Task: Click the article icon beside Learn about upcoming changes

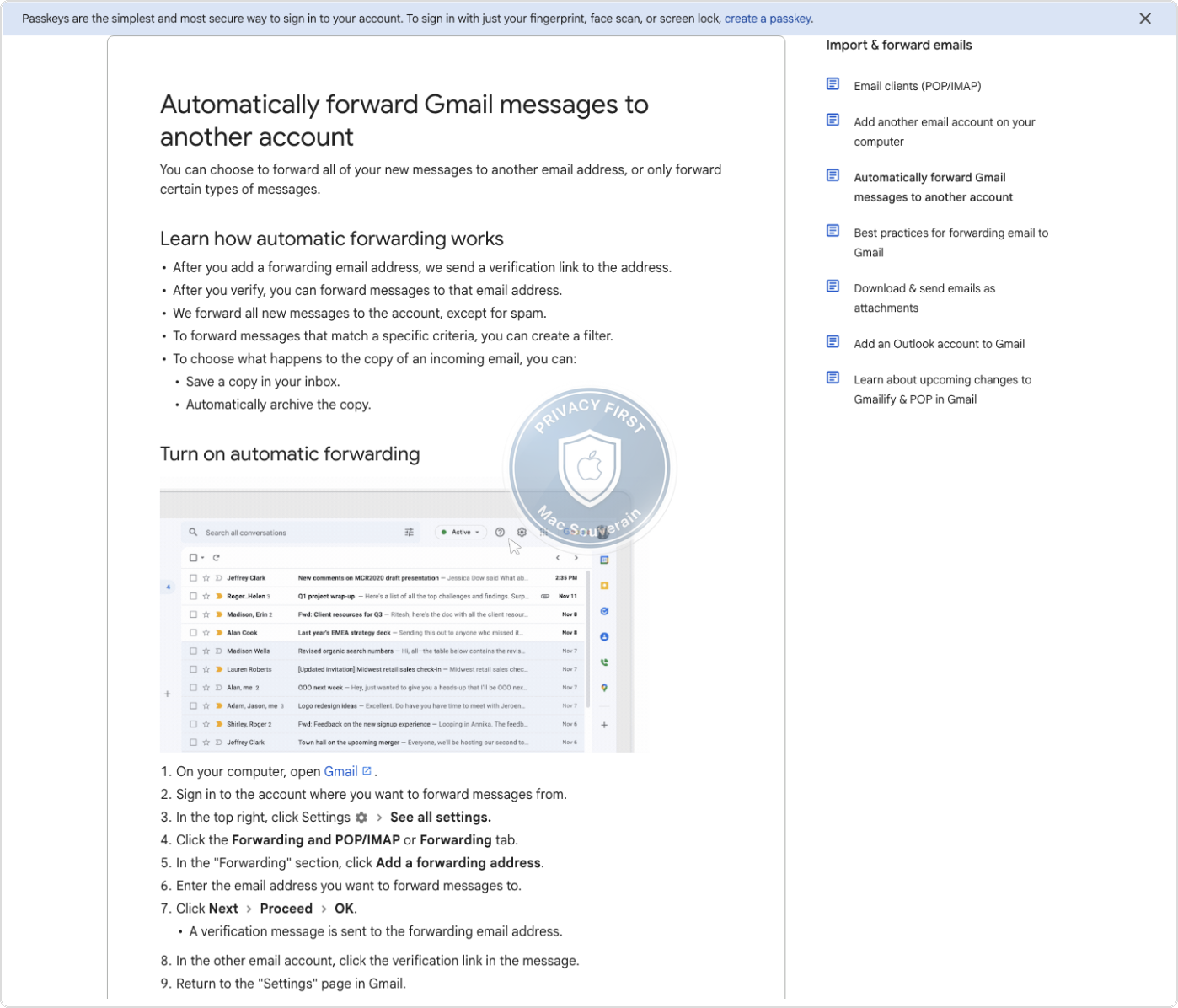Action: [x=833, y=378]
